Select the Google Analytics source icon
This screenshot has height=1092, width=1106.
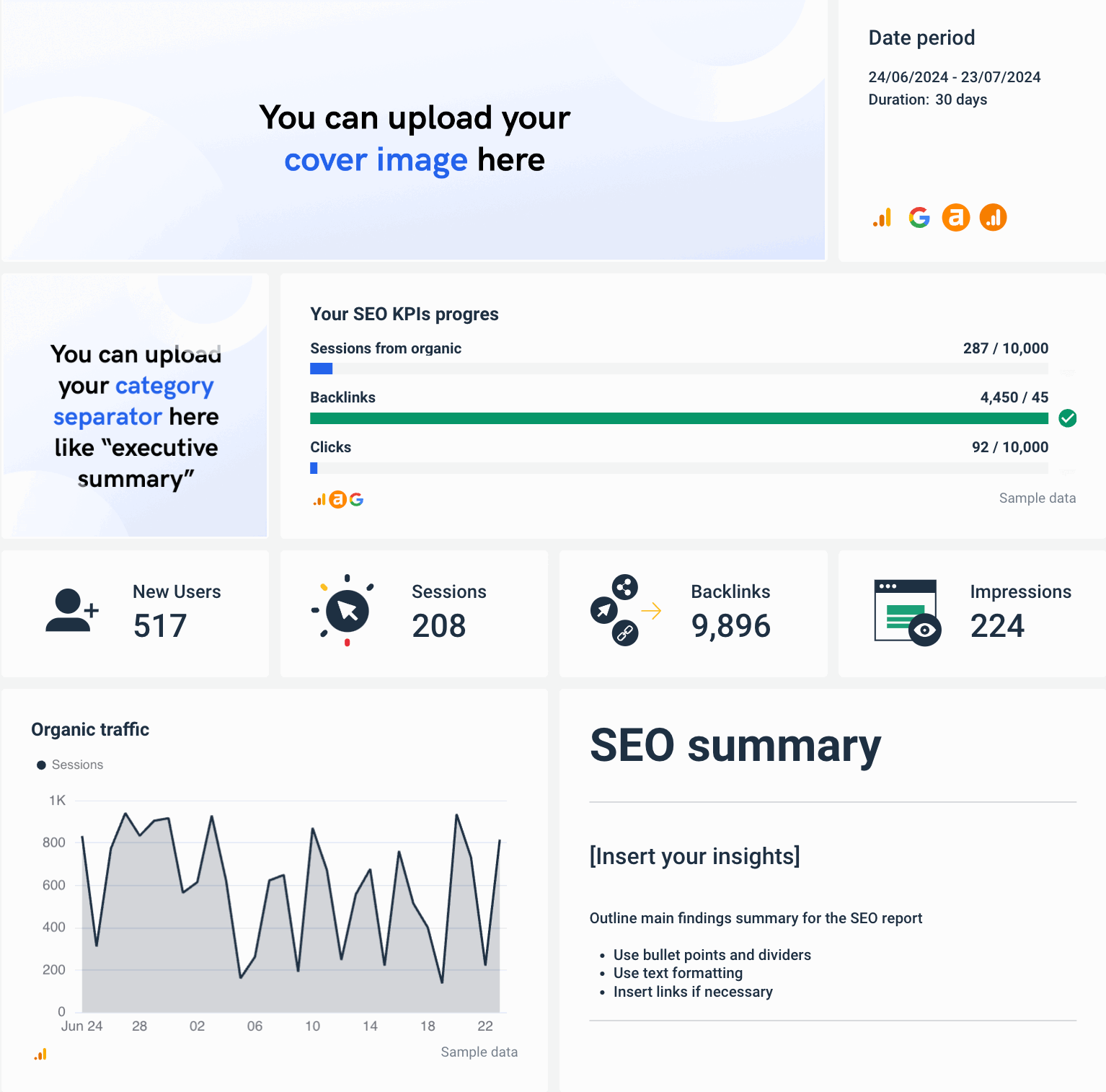pos(882,217)
